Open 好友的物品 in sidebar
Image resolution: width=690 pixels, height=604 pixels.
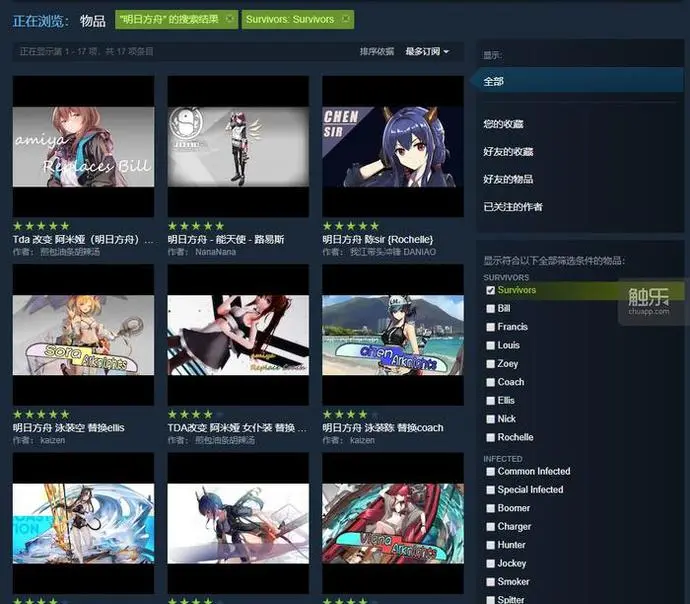pyautogui.click(x=508, y=179)
